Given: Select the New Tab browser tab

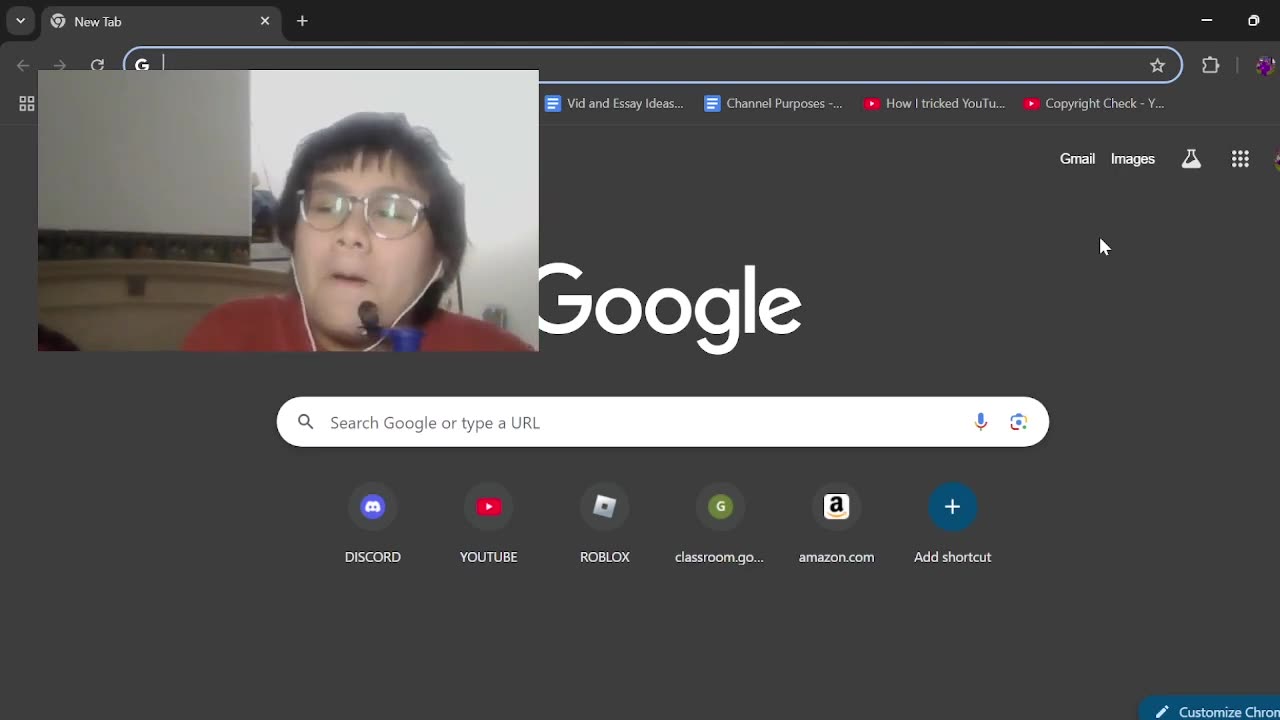Looking at the screenshot, I should click(x=162, y=21).
